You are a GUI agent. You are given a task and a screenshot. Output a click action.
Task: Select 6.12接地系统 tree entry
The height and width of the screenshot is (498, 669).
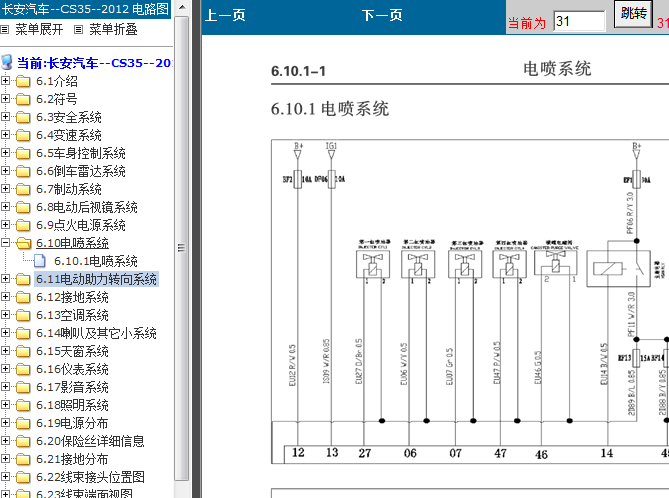coord(72,297)
